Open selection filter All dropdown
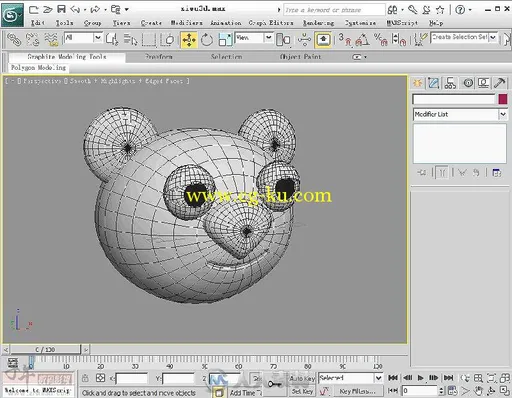This screenshot has height=398, width=512. 98,37
